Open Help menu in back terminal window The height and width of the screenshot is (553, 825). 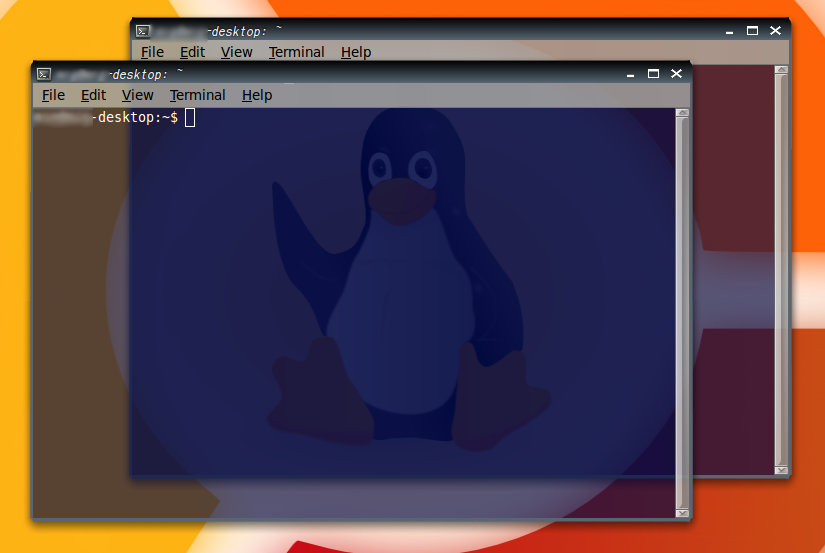[356, 52]
